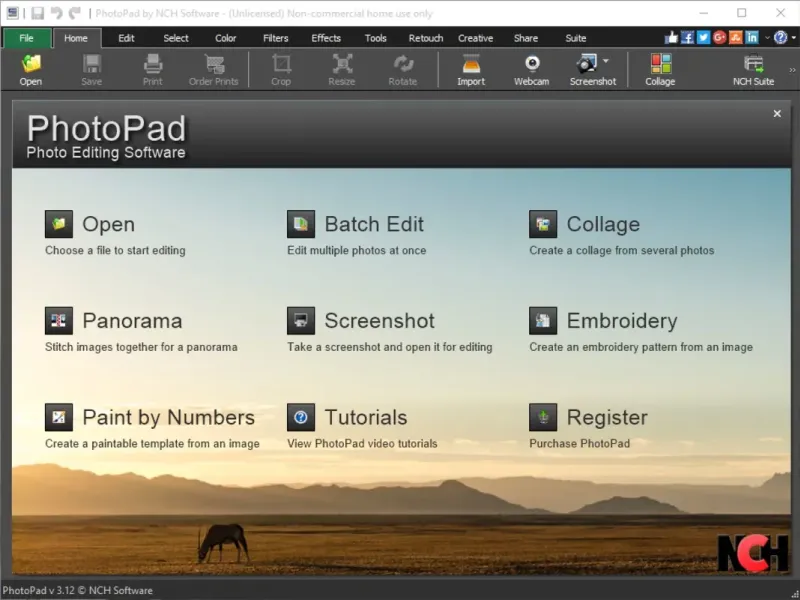Choose the Crop tool in the toolbar
Image resolution: width=800 pixels, height=600 pixels.
tap(281, 70)
